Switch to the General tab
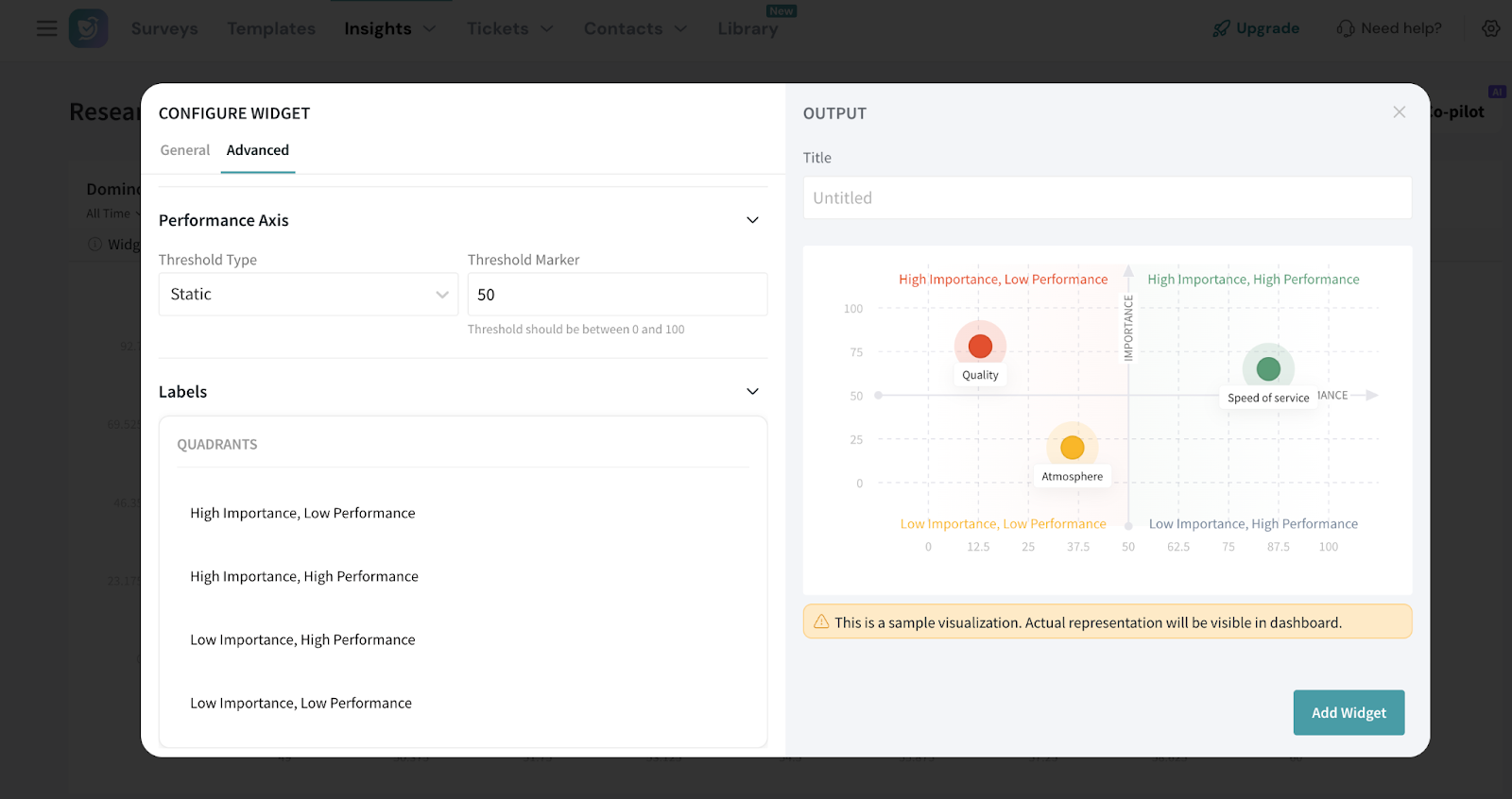This screenshot has height=799, width=1512. pyautogui.click(x=185, y=150)
